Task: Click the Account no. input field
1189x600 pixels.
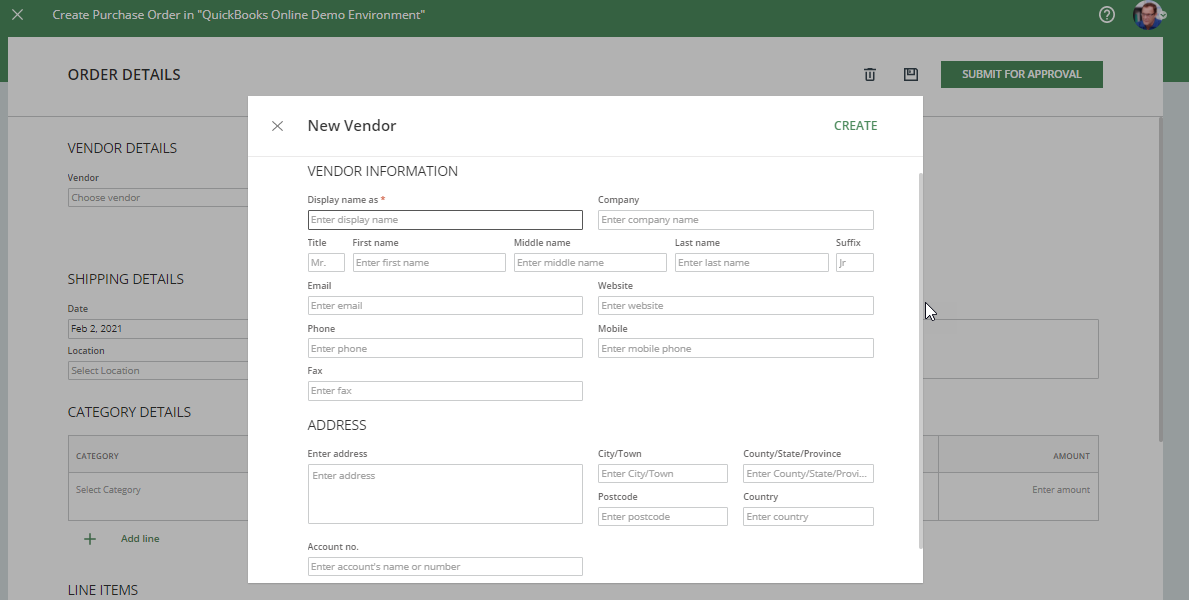Action: pyautogui.click(x=445, y=567)
